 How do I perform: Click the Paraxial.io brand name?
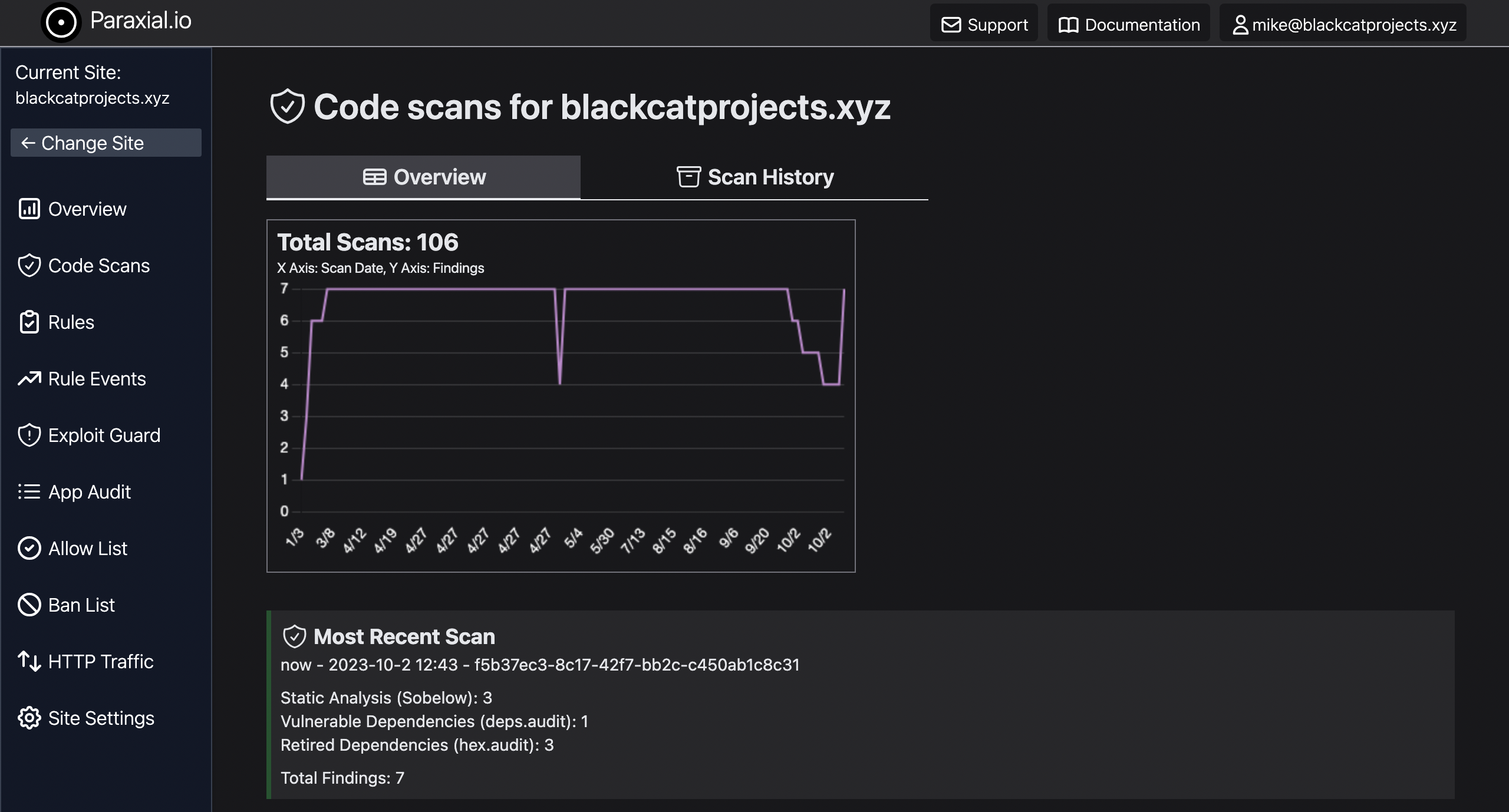click(x=141, y=21)
